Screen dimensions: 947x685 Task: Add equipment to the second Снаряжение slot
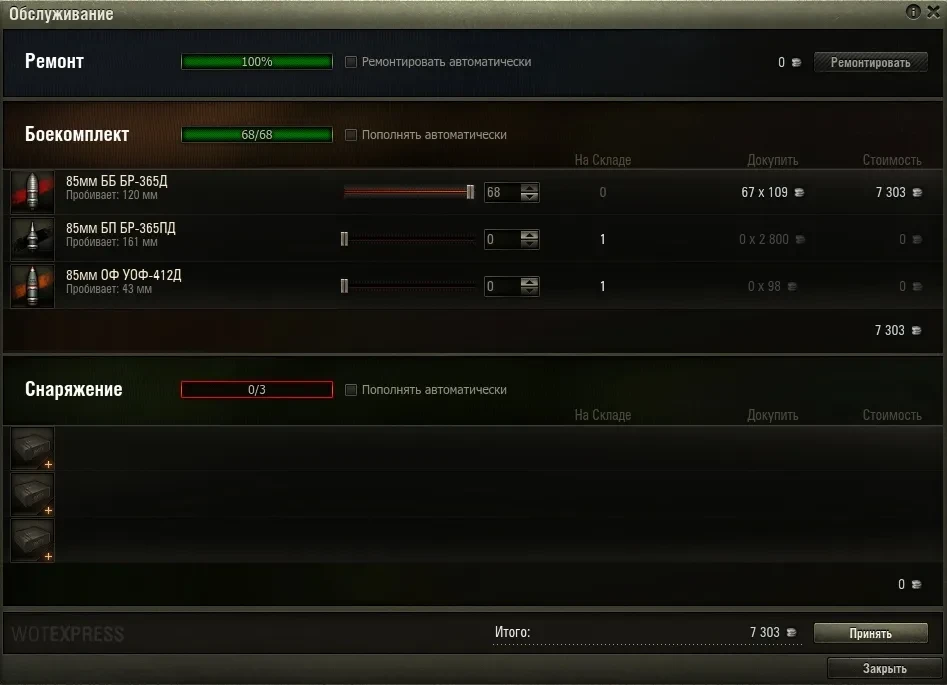(33, 494)
